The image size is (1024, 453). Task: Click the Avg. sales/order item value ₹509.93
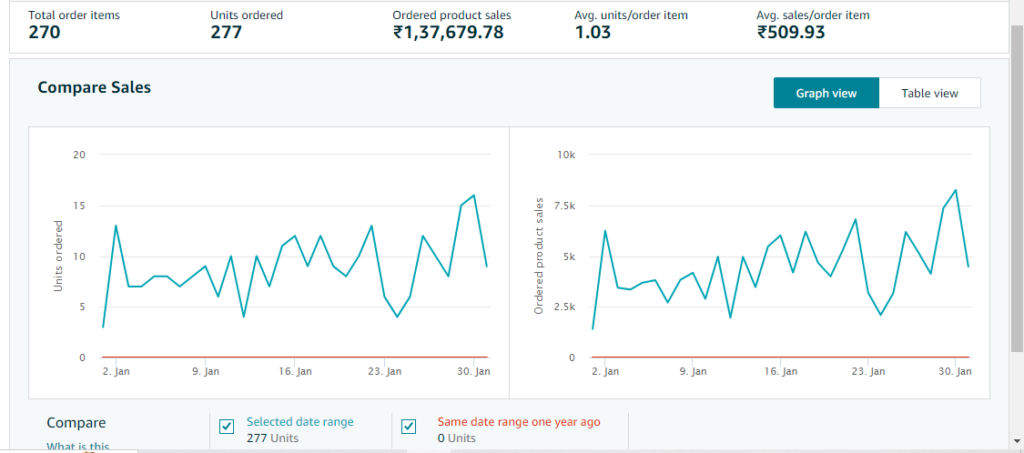click(x=799, y=32)
